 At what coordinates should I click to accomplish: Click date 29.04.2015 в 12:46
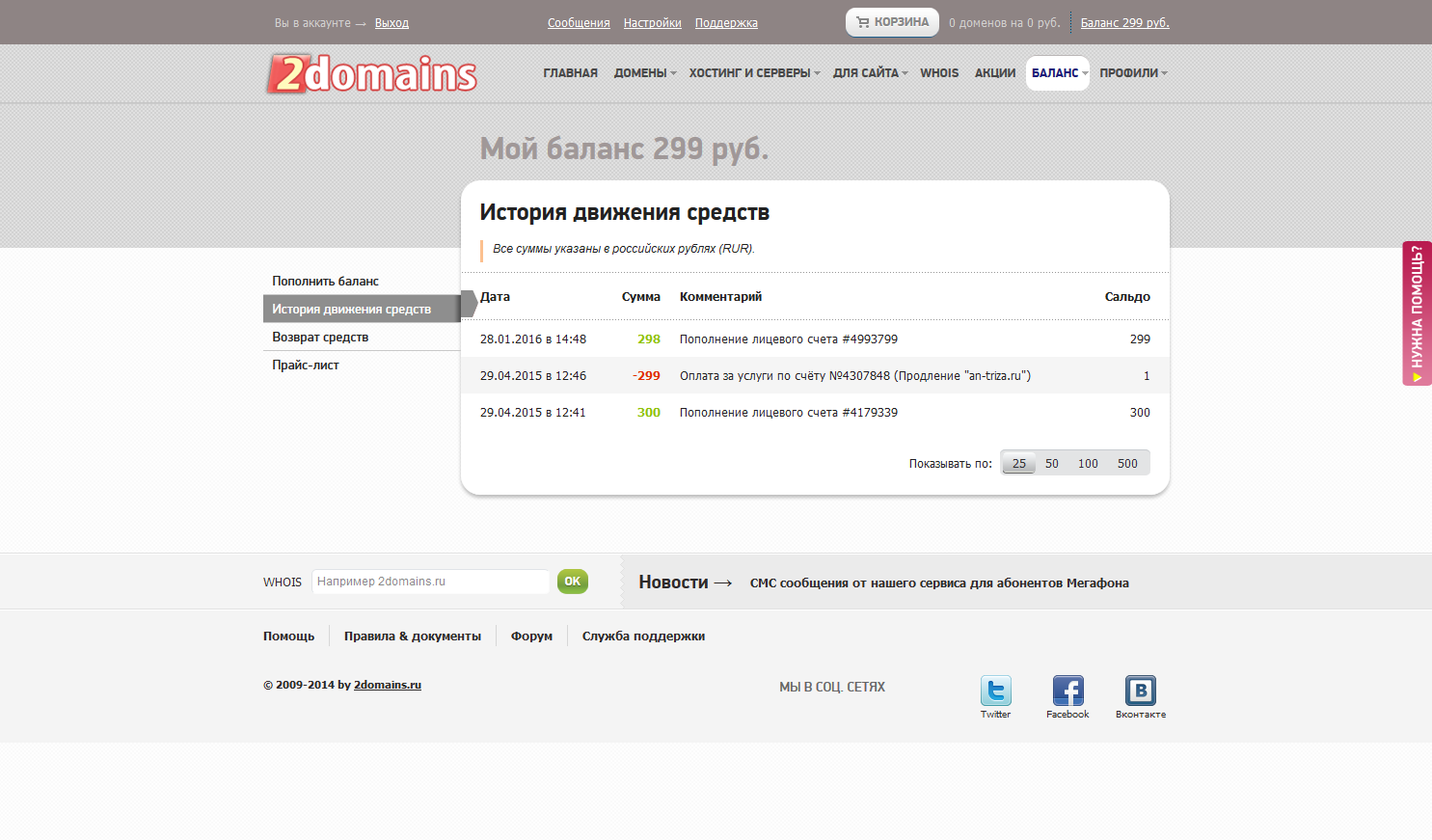point(533,376)
